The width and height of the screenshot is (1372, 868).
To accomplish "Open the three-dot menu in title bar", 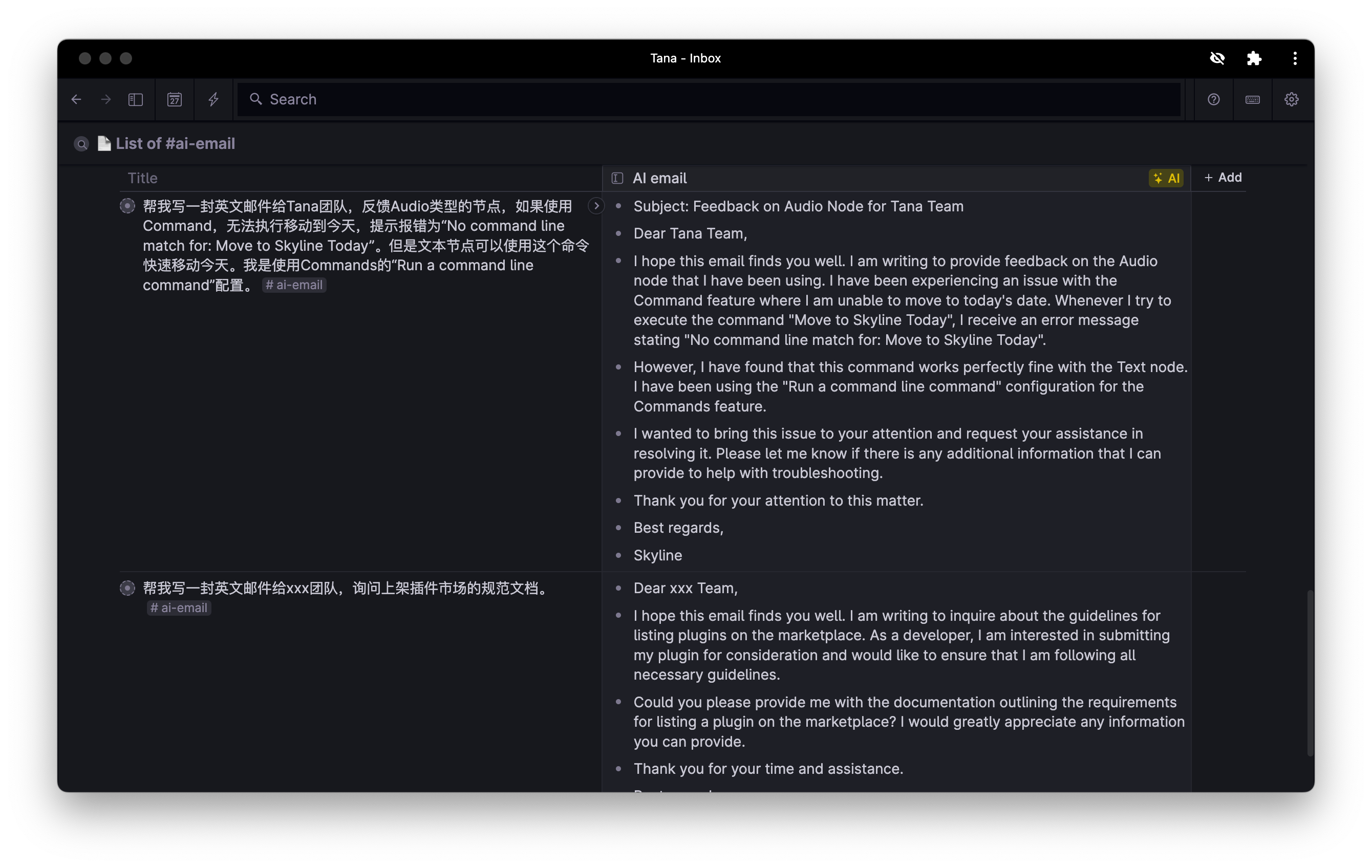I will tap(1295, 58).
